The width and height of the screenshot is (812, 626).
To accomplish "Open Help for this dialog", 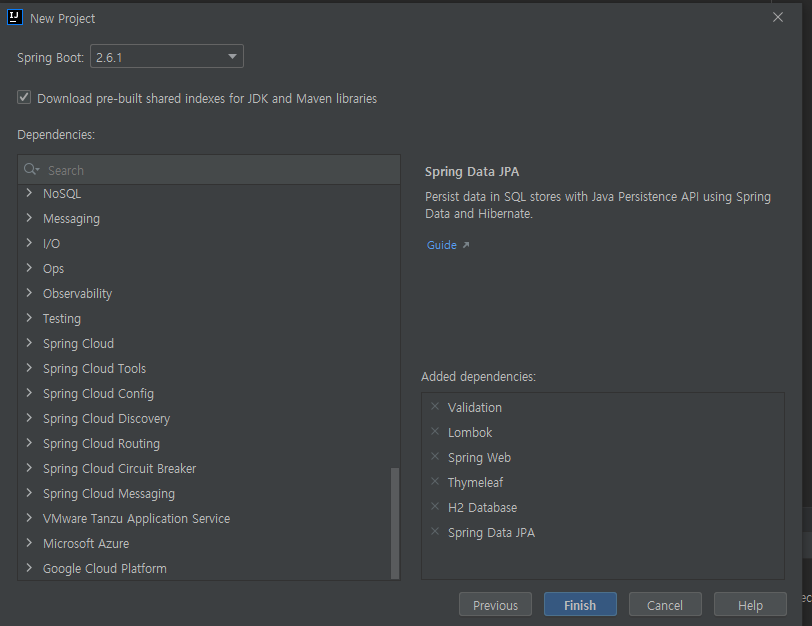I will click(x=750, y=604).
